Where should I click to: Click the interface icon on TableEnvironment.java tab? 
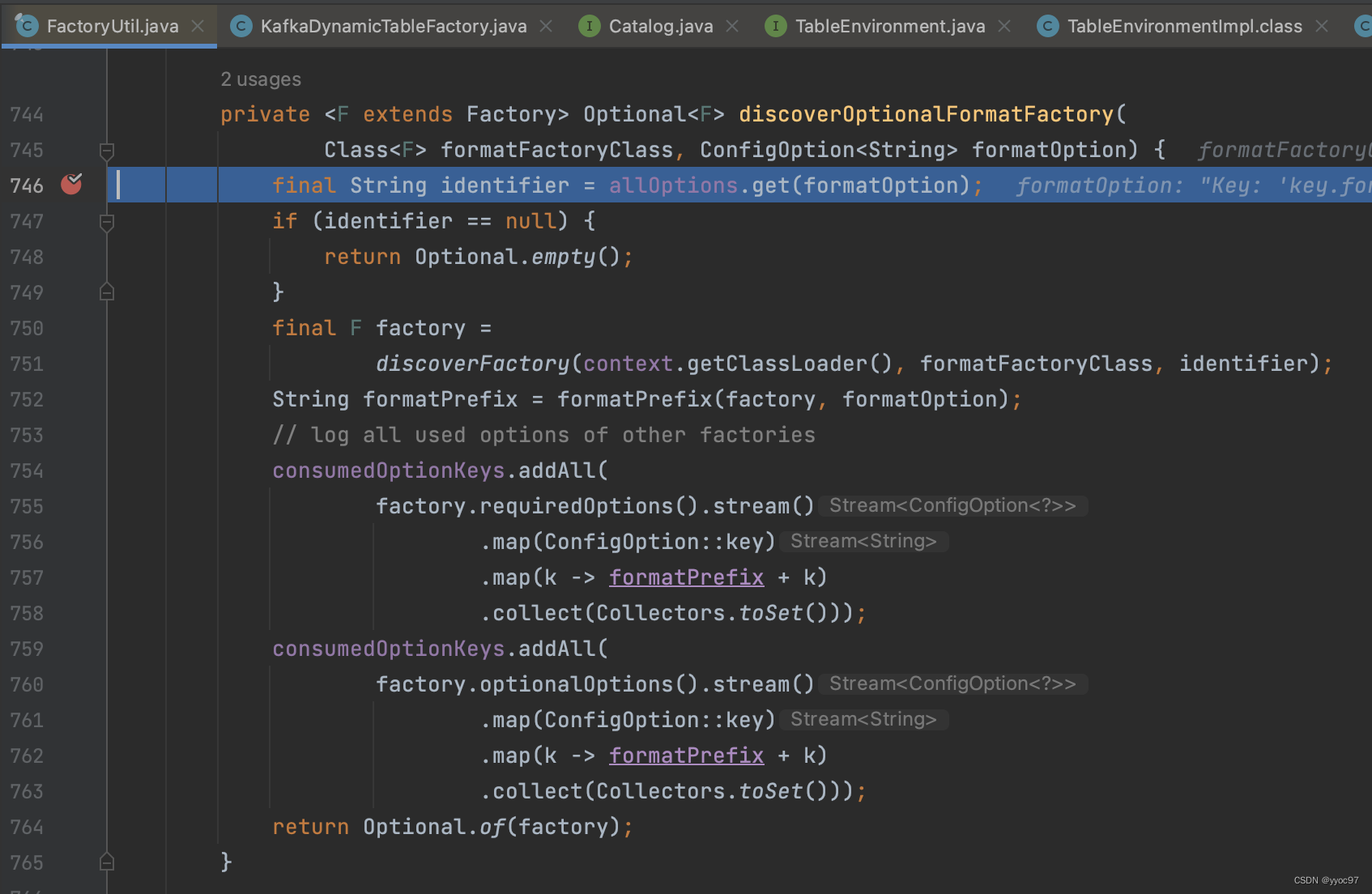[x=775, y=26]
